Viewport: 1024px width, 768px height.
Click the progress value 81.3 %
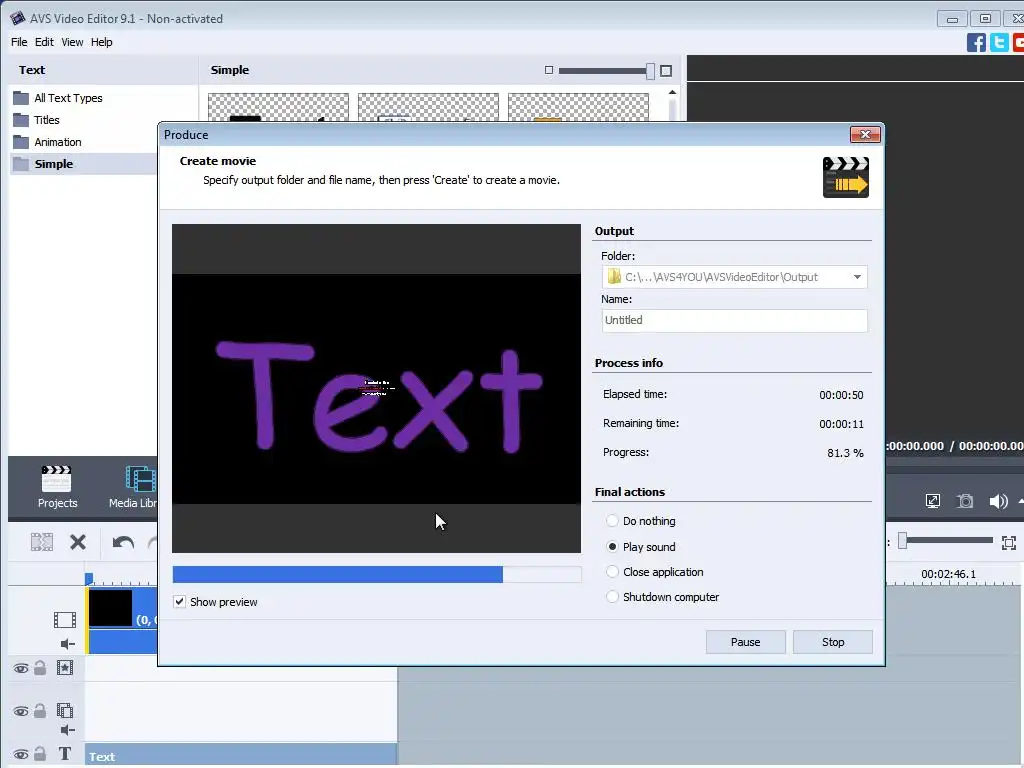[845, 453]
